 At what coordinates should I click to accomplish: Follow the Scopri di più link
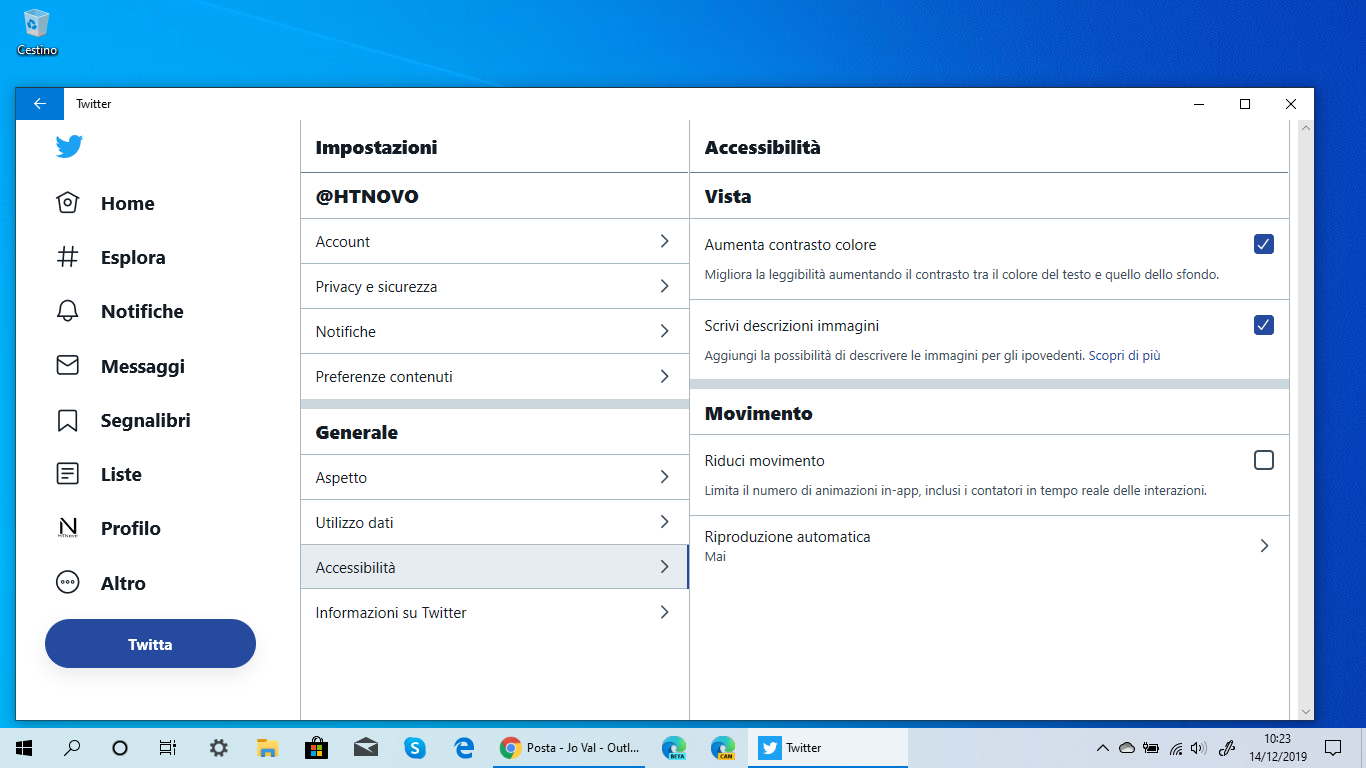(x=1123, y=355)
